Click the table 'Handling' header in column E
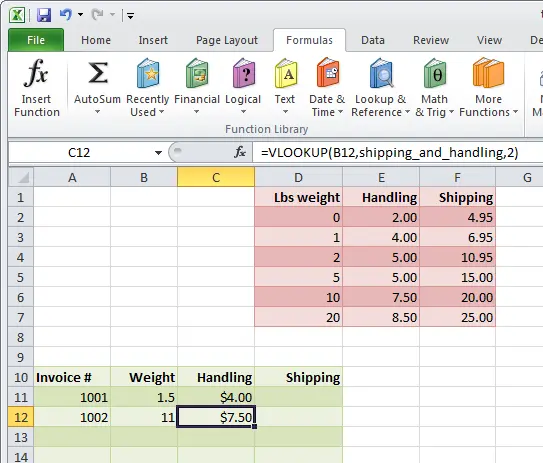 pyautogui.click(x=381, y=197)
